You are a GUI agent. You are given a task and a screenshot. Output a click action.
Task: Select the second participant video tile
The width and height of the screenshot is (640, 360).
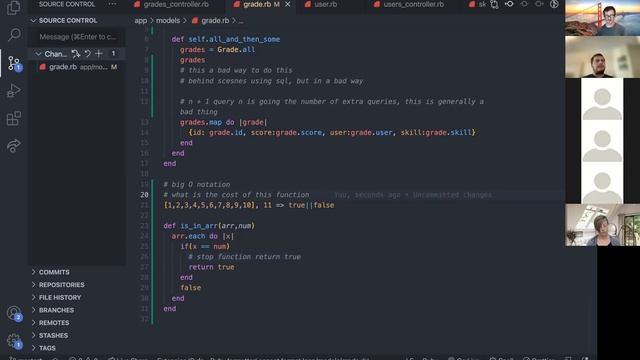point(602,57)
